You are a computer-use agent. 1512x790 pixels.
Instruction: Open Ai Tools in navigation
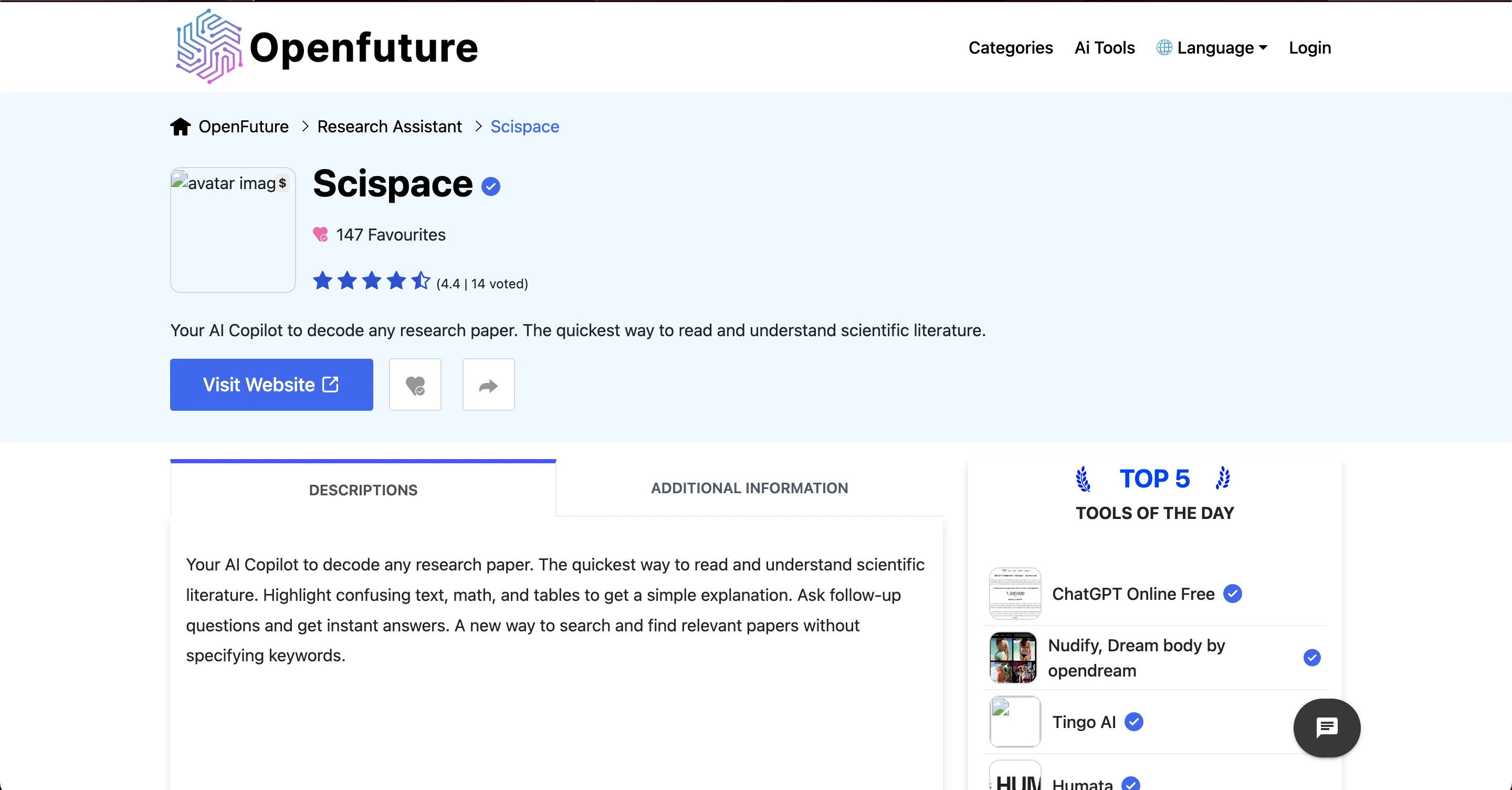tap(1104, 48)
